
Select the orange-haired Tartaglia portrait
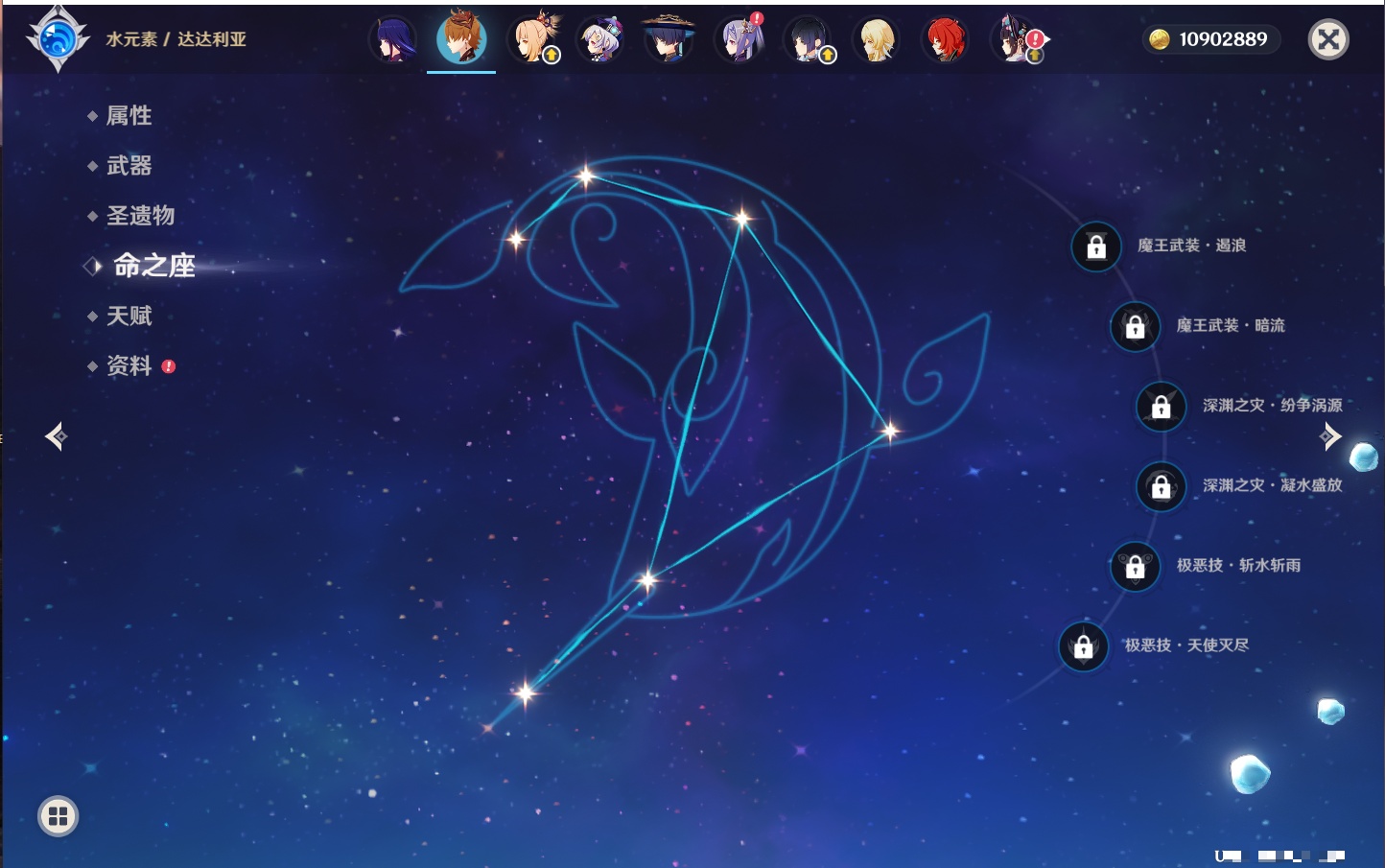(x=461, y=40)
